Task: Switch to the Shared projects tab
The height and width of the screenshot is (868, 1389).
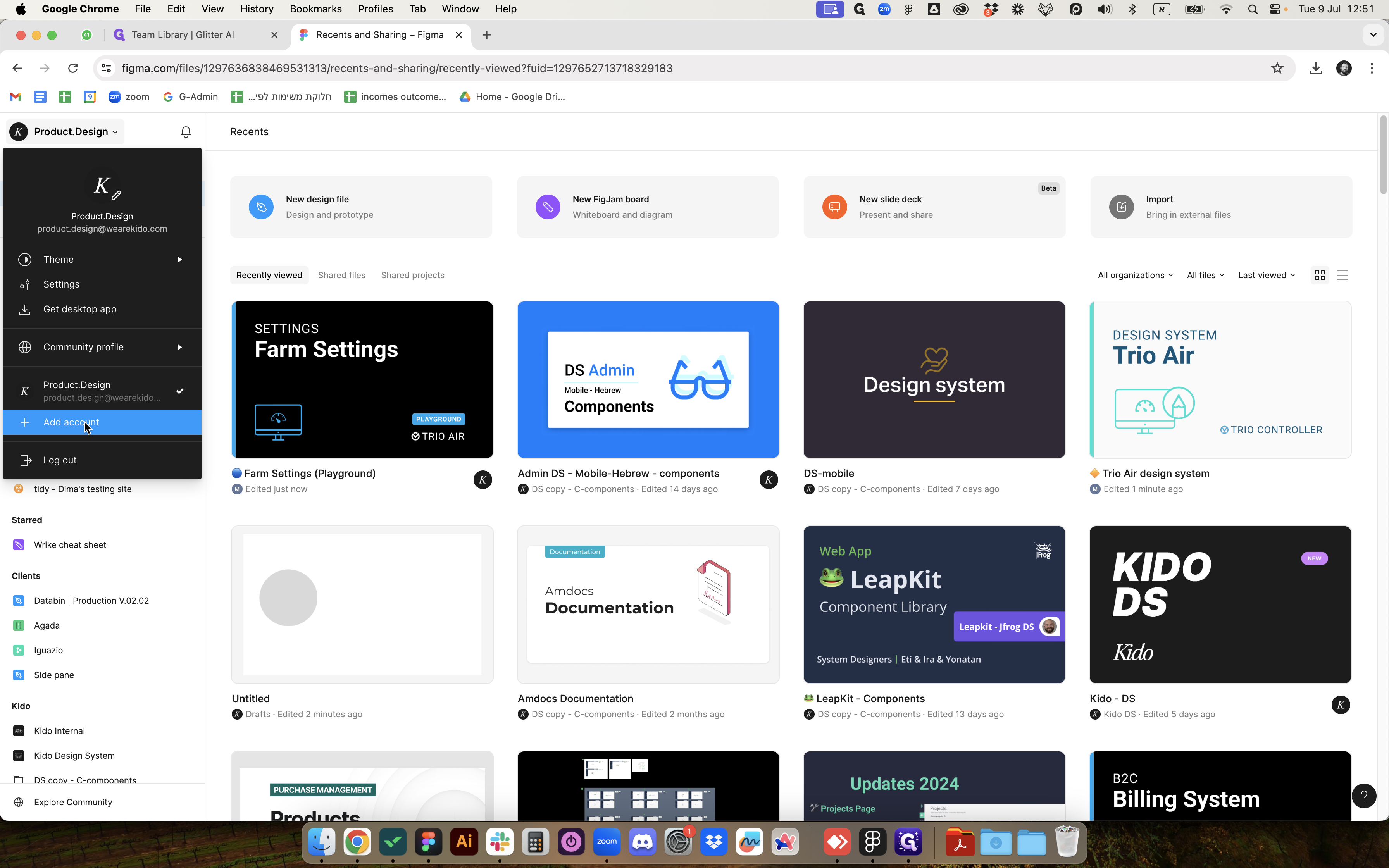Action: [x=413, y=275]
